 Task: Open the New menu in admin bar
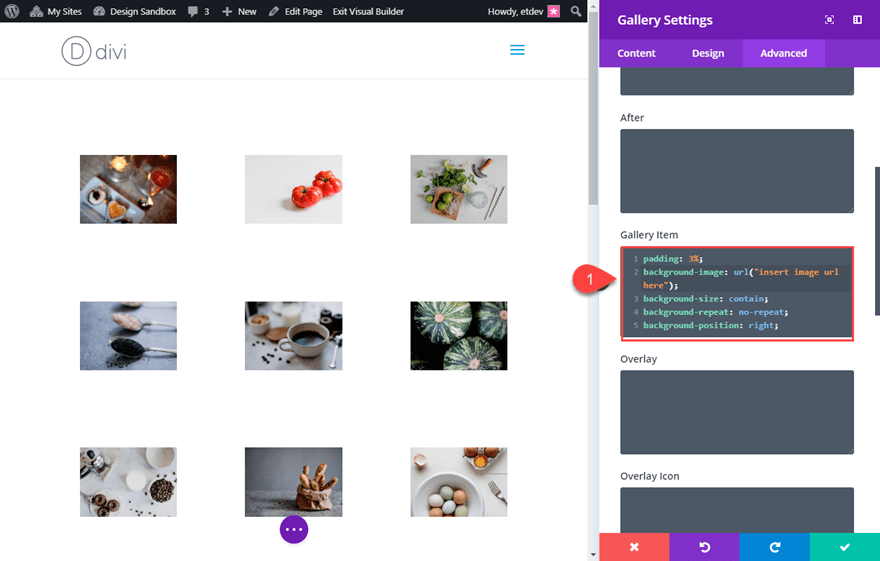click(239, 11)
